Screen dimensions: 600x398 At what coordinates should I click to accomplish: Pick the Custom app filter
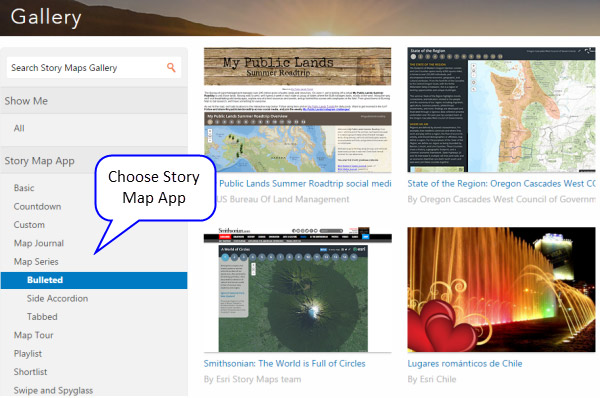coord(29,225)
